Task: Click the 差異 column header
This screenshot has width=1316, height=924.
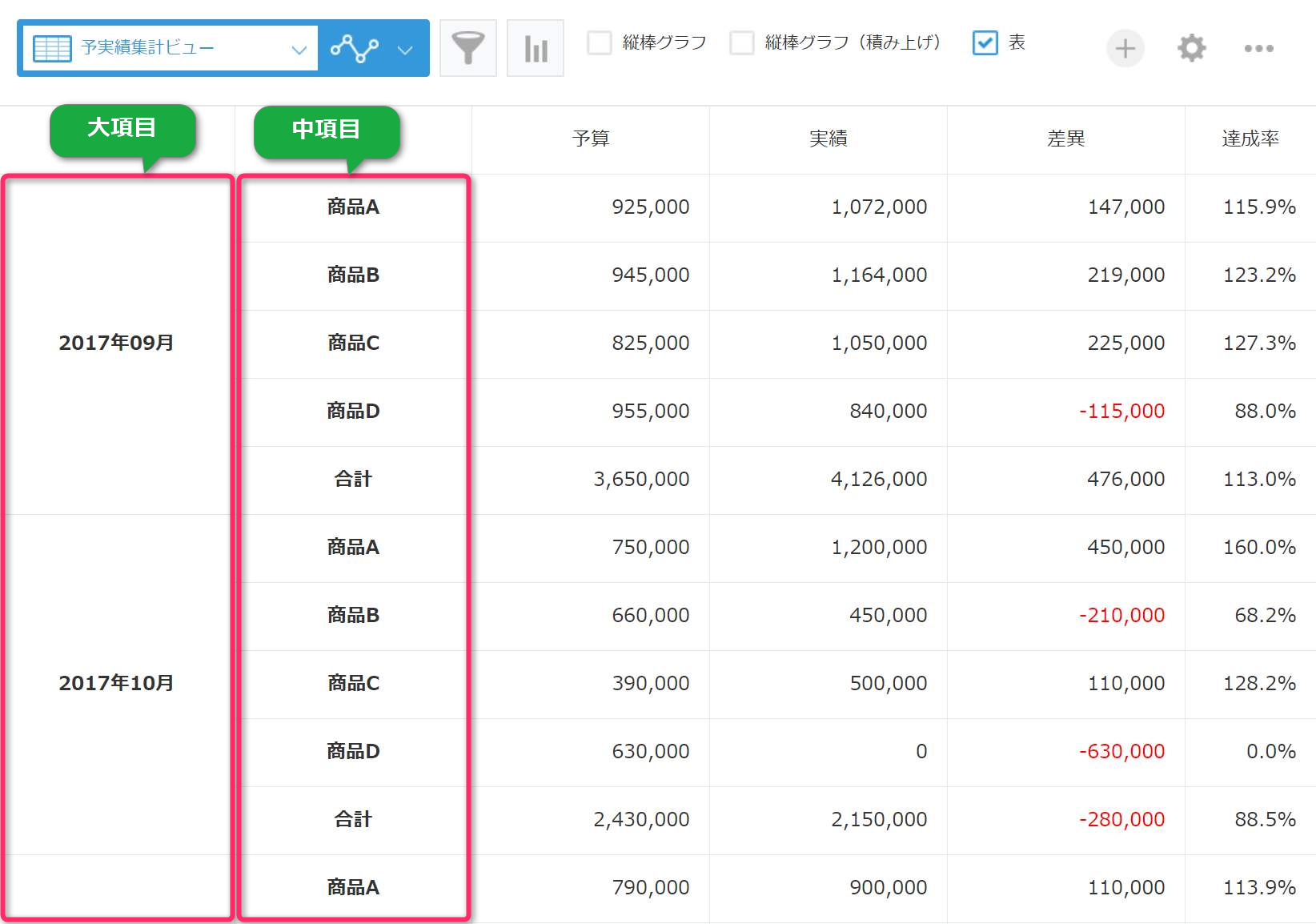Action: 1066,139
